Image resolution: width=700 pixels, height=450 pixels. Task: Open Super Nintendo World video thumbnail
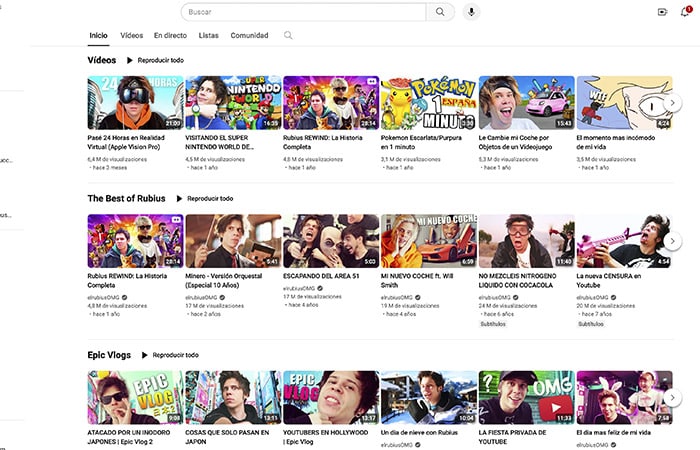pos(233,103)
